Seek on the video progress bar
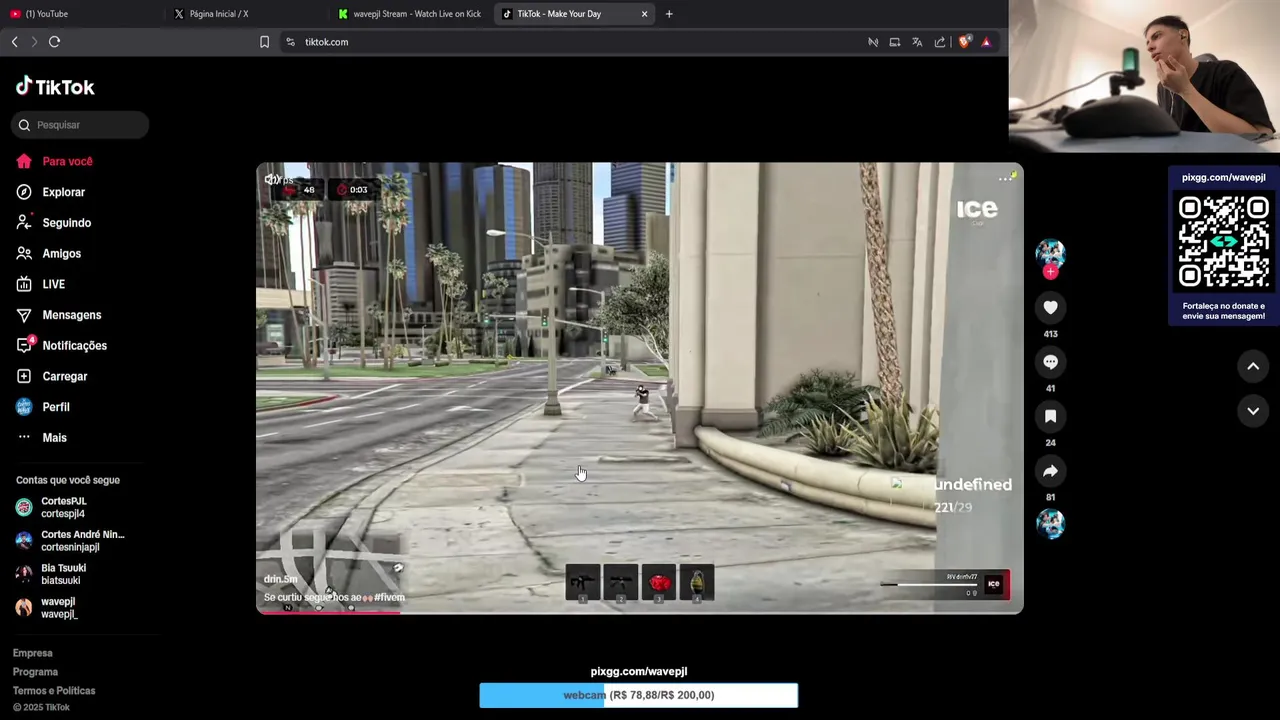Image resolution: width=1280 pixels, height=720 pixels. coord(639,612)
